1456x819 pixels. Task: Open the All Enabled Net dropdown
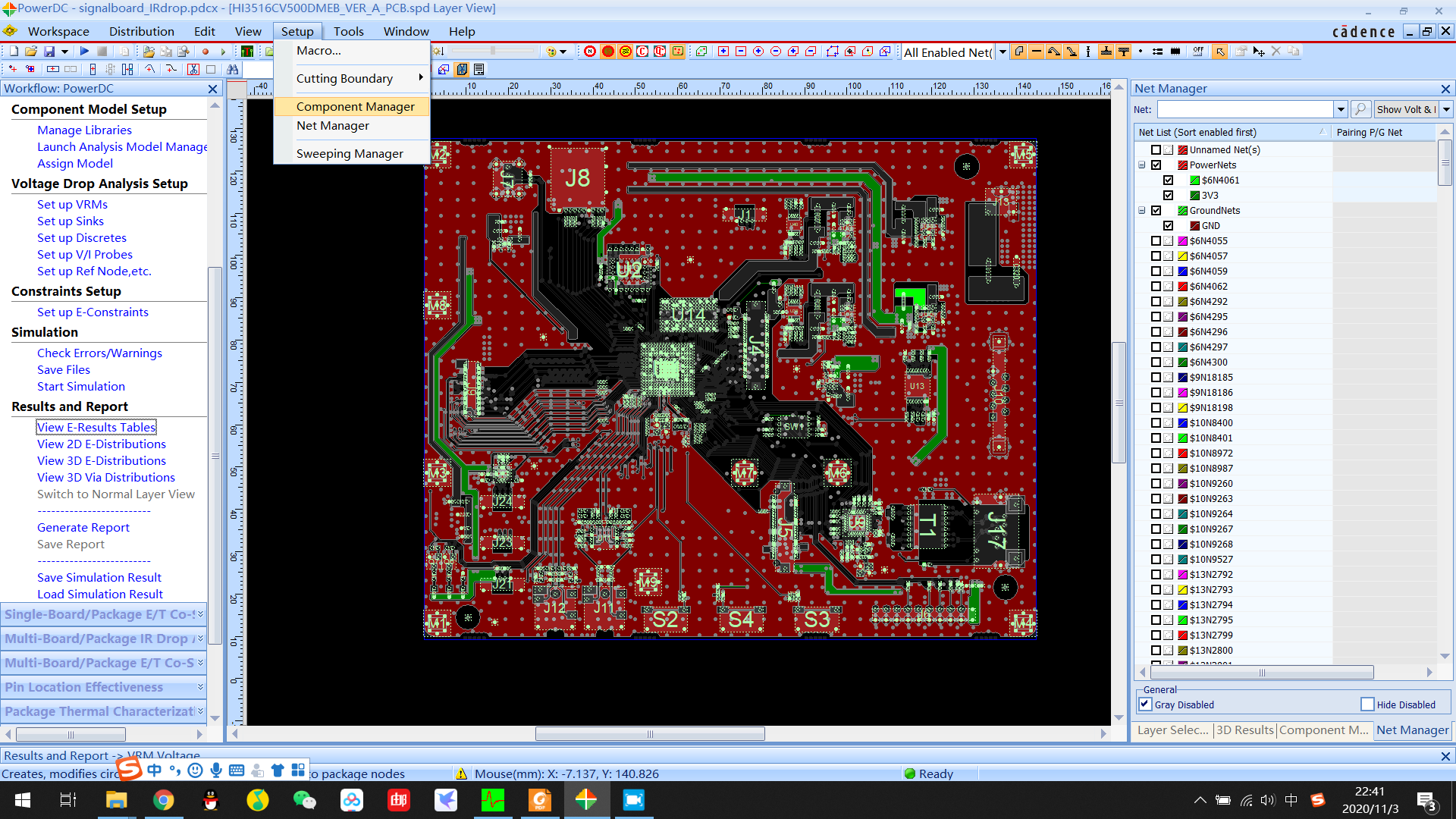1003,52
